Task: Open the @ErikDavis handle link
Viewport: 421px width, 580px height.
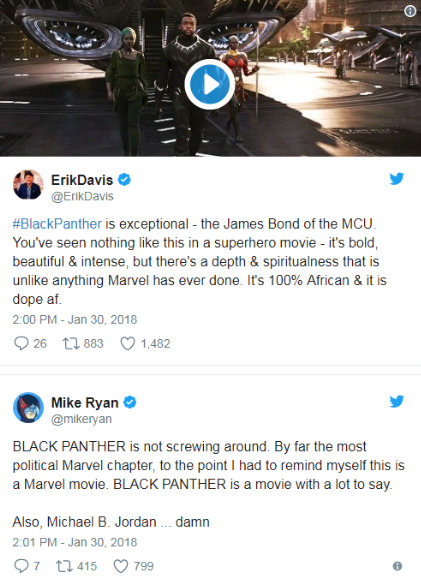Action: (82, 196)
